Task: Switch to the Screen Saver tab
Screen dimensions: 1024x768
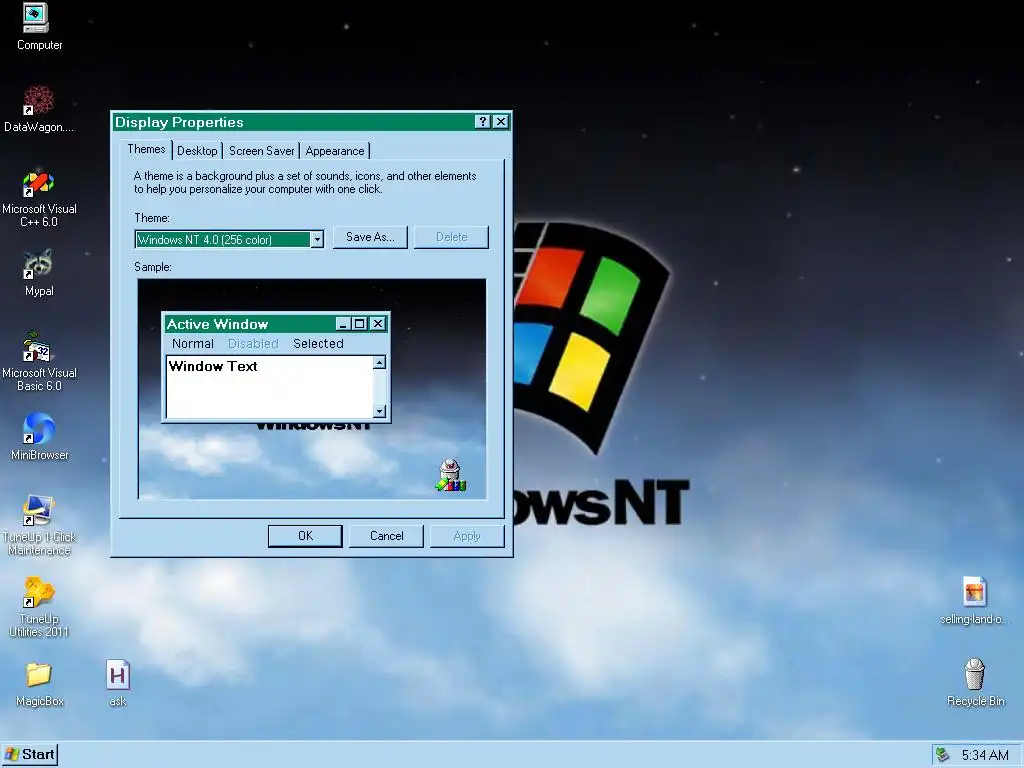Action: pyautogui.click(x=261, y=151)
